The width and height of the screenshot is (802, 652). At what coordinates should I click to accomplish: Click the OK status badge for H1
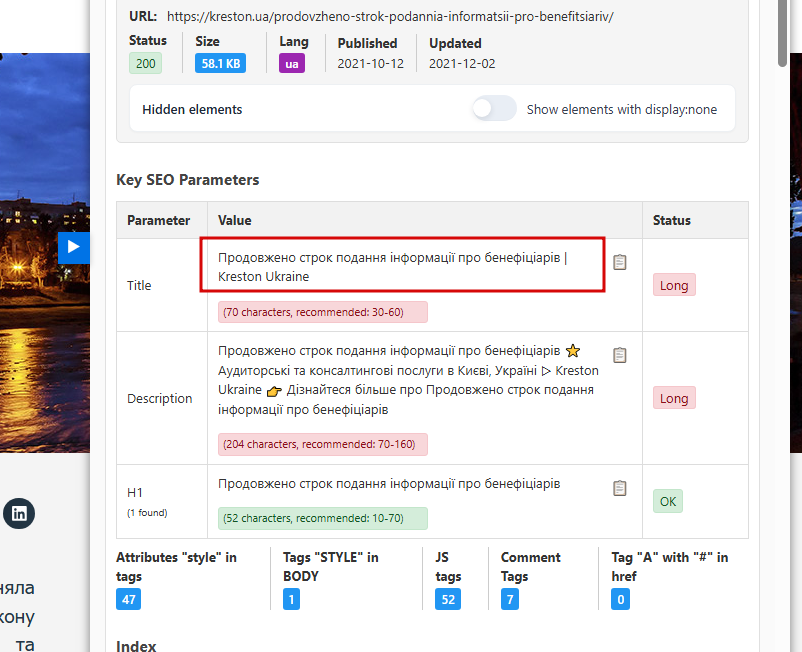coord(668,501)
